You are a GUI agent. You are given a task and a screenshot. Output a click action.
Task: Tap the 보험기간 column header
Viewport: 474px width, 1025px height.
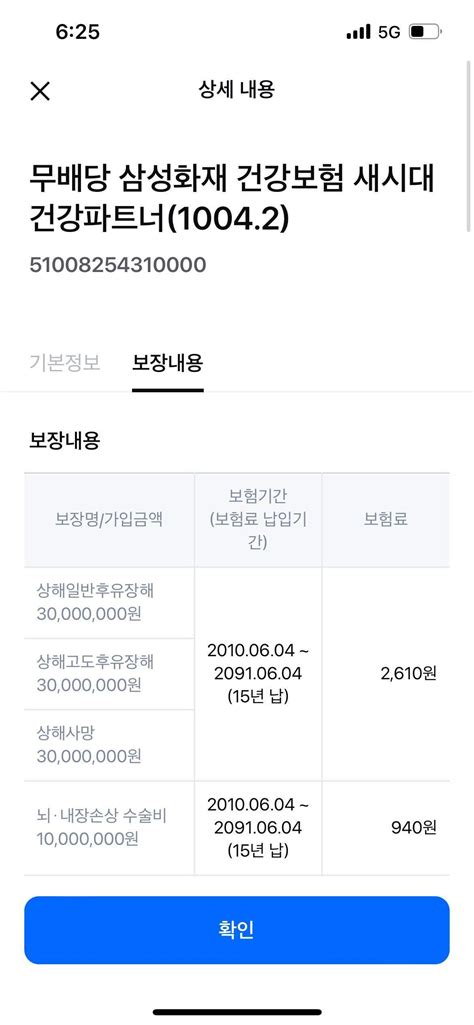258,520
